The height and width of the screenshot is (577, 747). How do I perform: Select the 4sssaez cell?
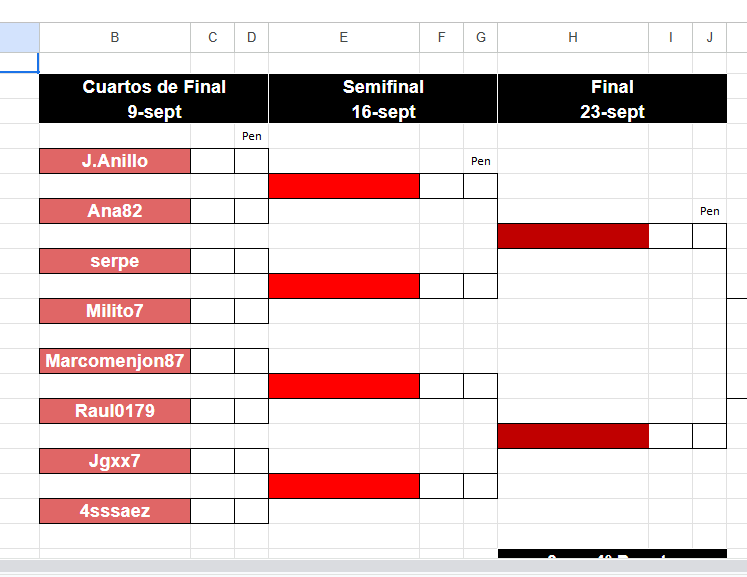pos(115,511)
